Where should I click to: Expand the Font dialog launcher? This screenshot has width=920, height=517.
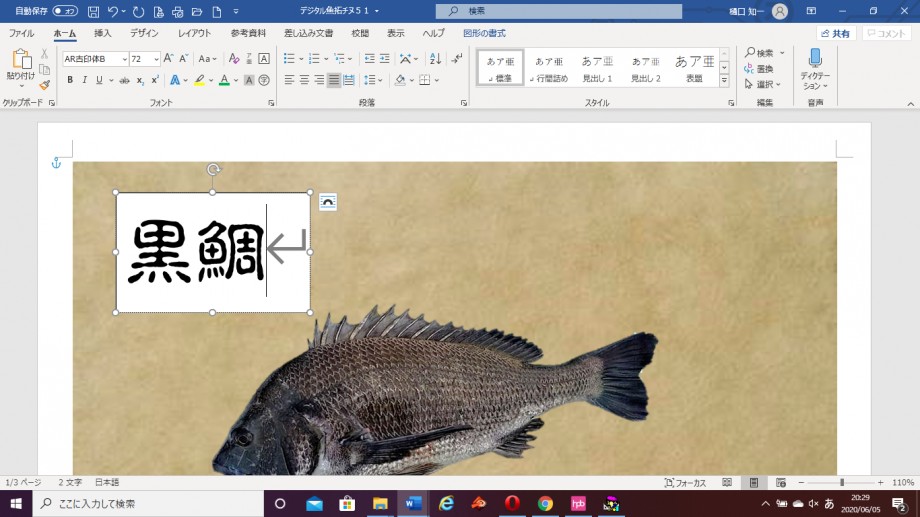pos(271,103)
